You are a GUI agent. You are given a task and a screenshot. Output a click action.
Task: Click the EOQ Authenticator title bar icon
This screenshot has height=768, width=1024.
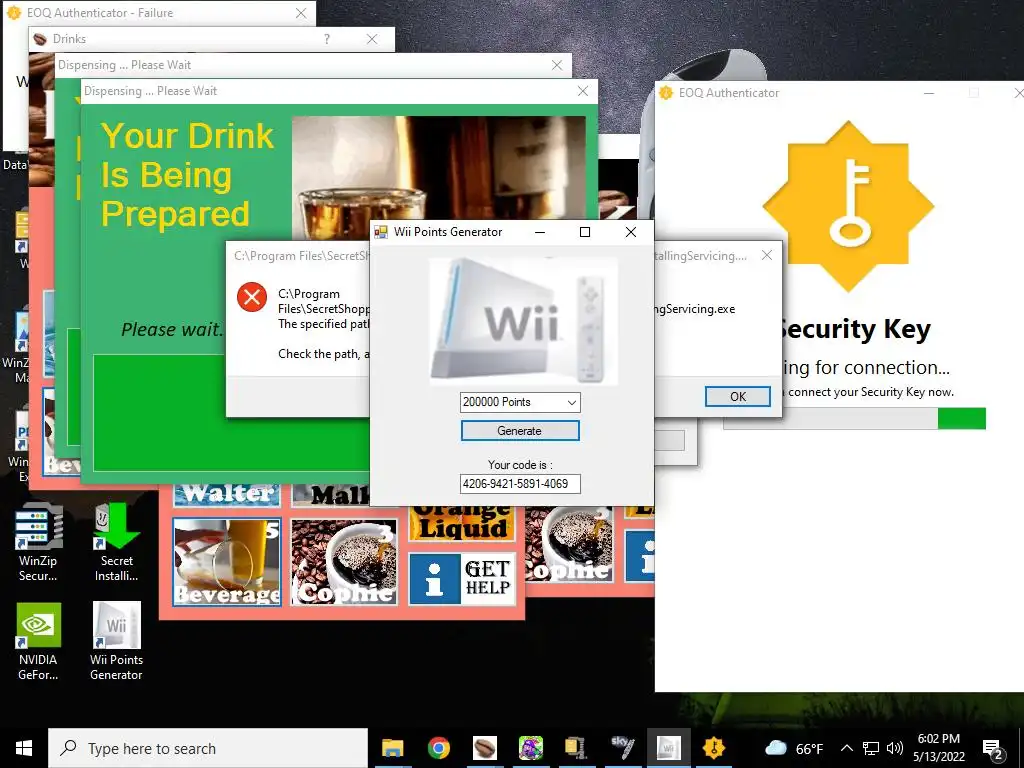coord(665,93)
